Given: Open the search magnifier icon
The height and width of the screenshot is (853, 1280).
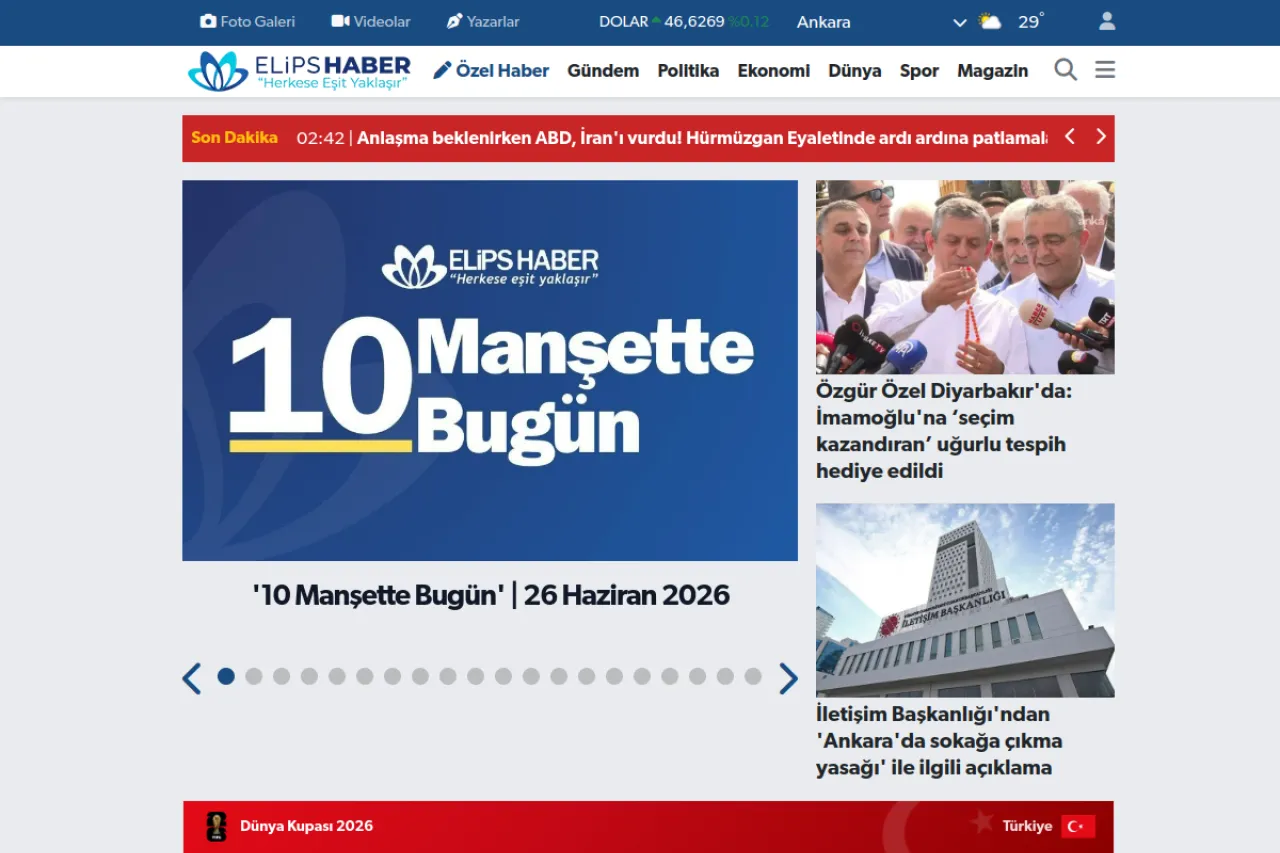Looking at the screenshot, I should click(x=1066, y=70).
